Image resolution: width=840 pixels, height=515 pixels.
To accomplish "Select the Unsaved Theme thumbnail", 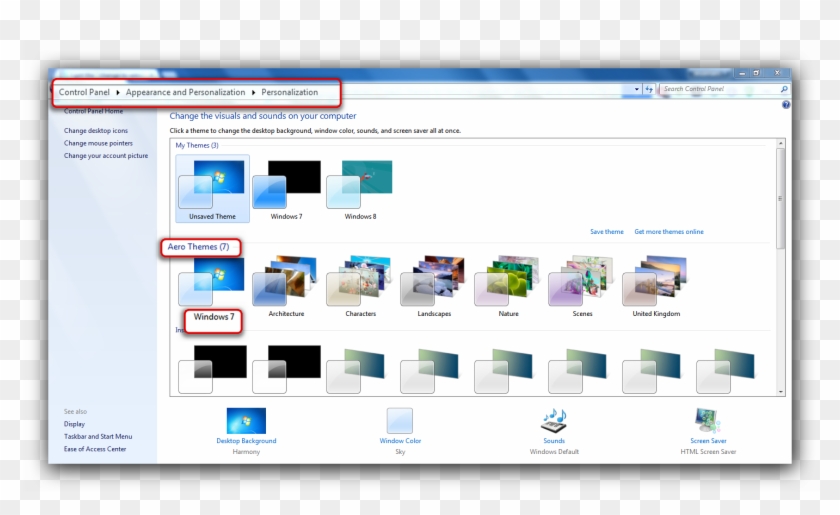I will pos(212,188).
